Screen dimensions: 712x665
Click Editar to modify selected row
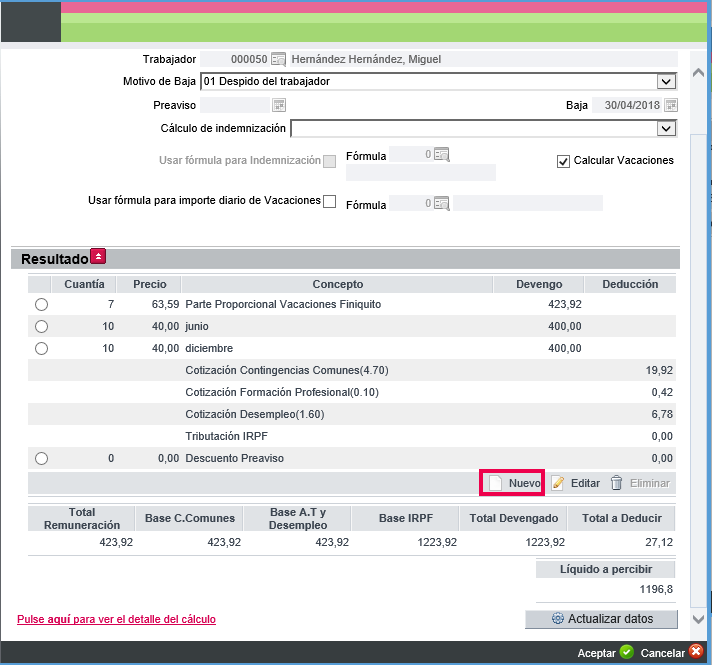575,483
